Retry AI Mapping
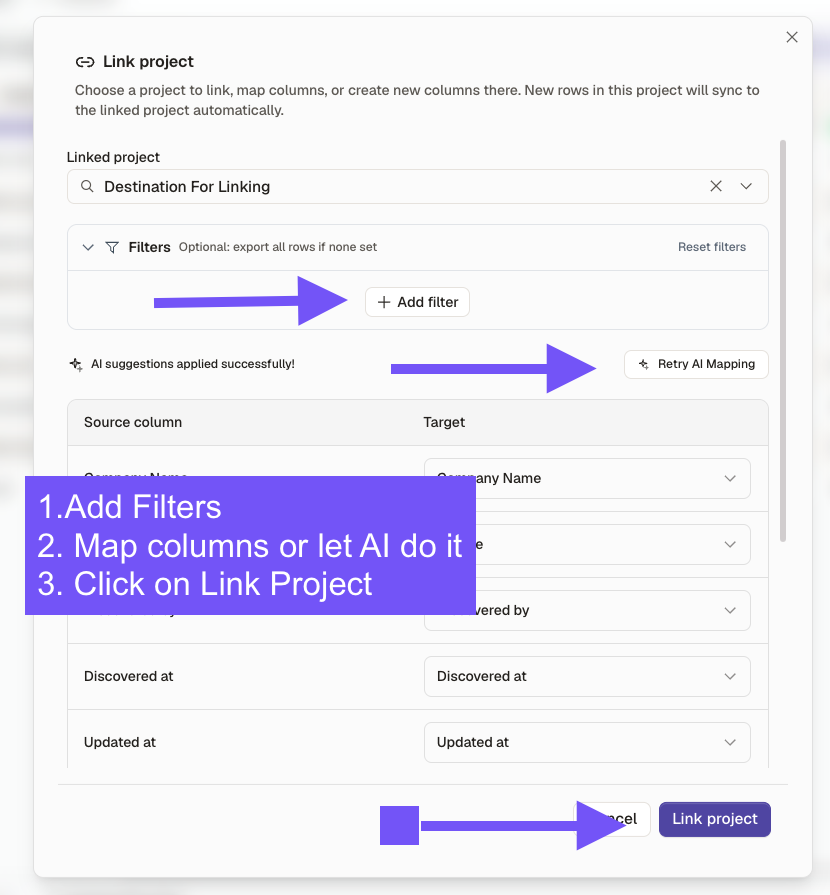The height and width of the screenshot is (895, 830). [x=696, y=364]
